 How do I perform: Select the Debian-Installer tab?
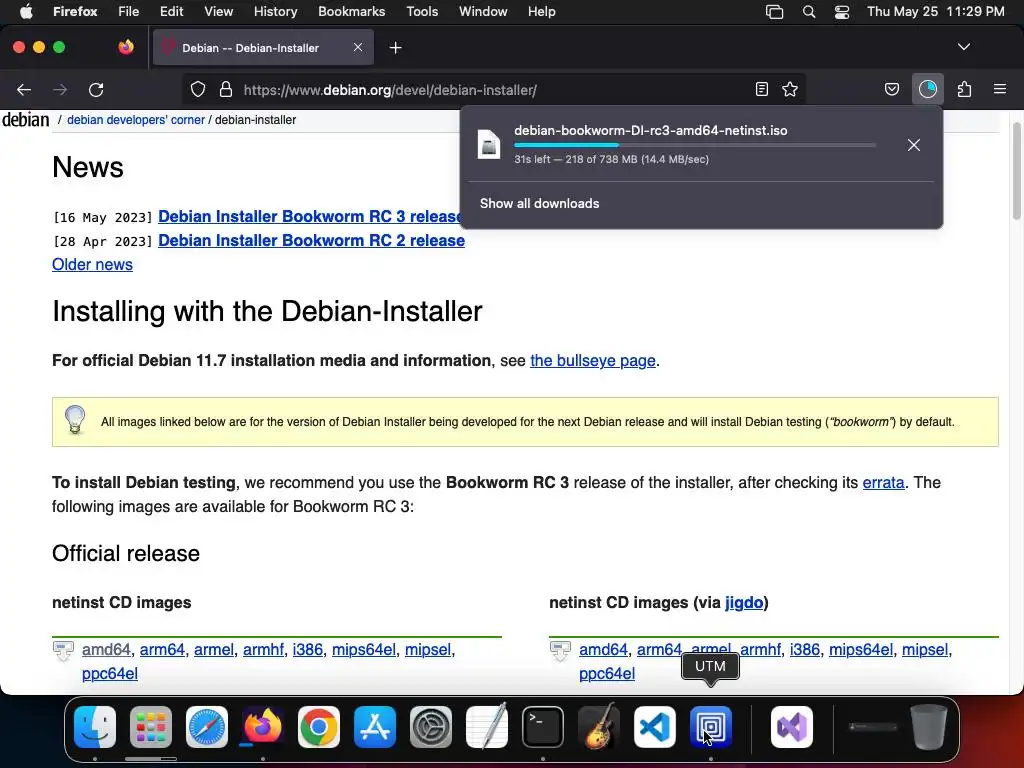[x=263, y=47]
